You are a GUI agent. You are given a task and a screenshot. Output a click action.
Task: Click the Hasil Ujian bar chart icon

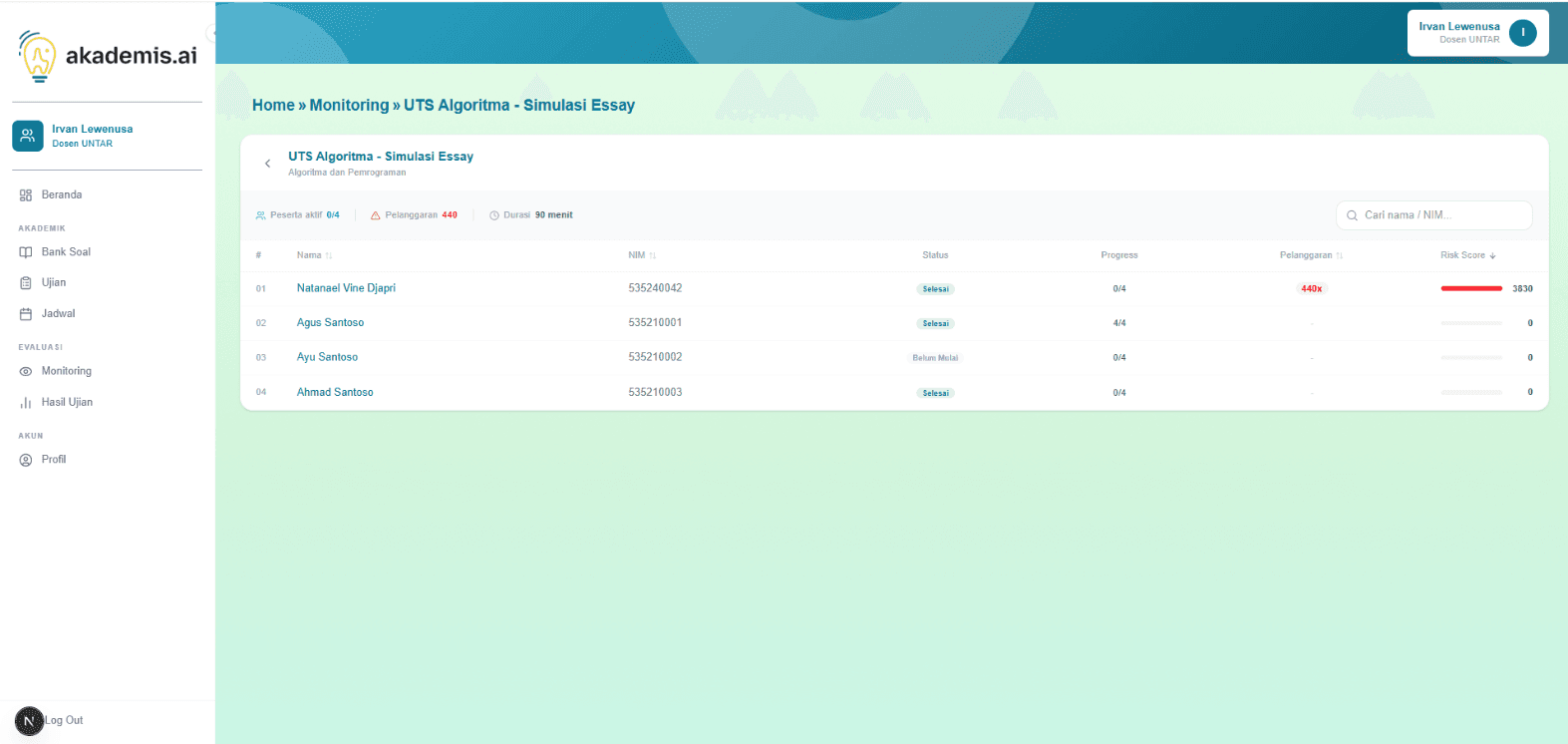pos(26,403)
